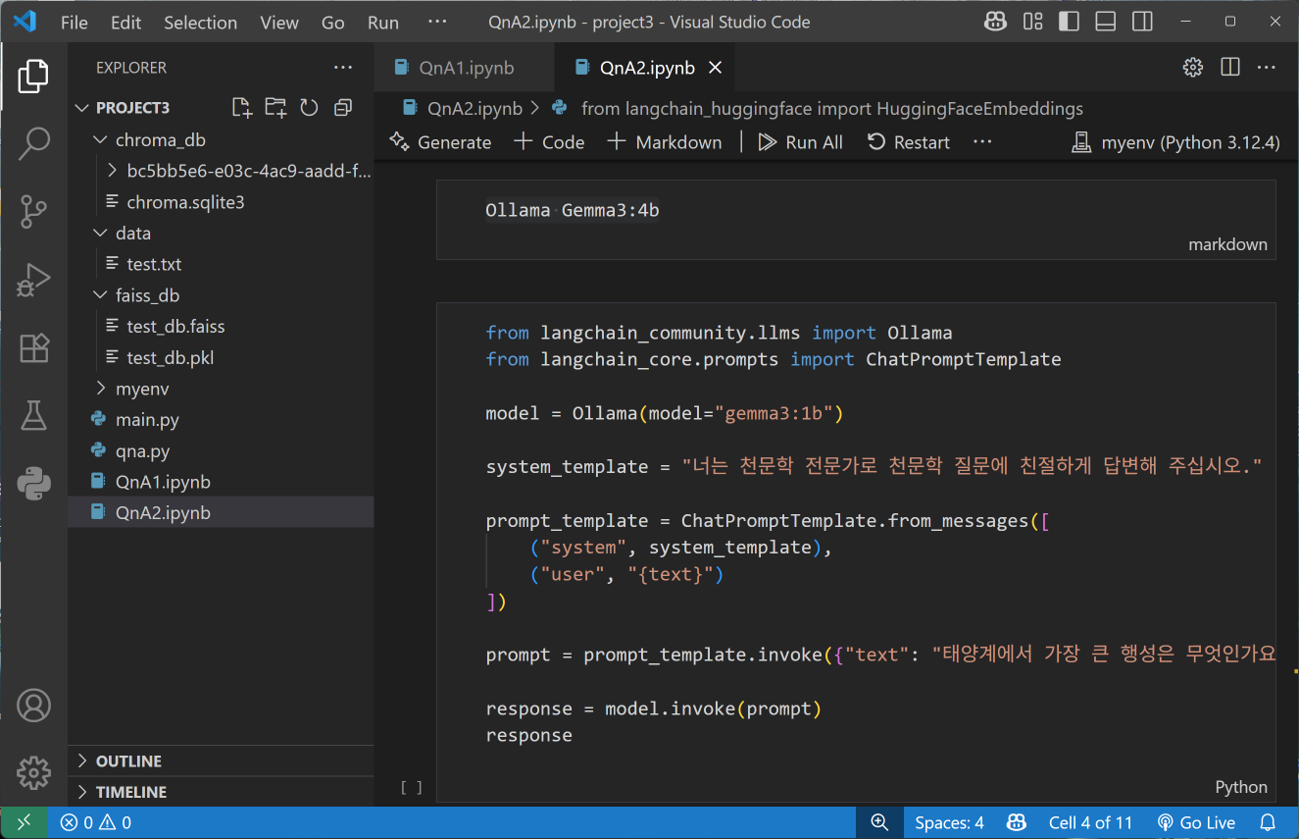Start Go Live server
The image size is (1299, 839).
1197,822
